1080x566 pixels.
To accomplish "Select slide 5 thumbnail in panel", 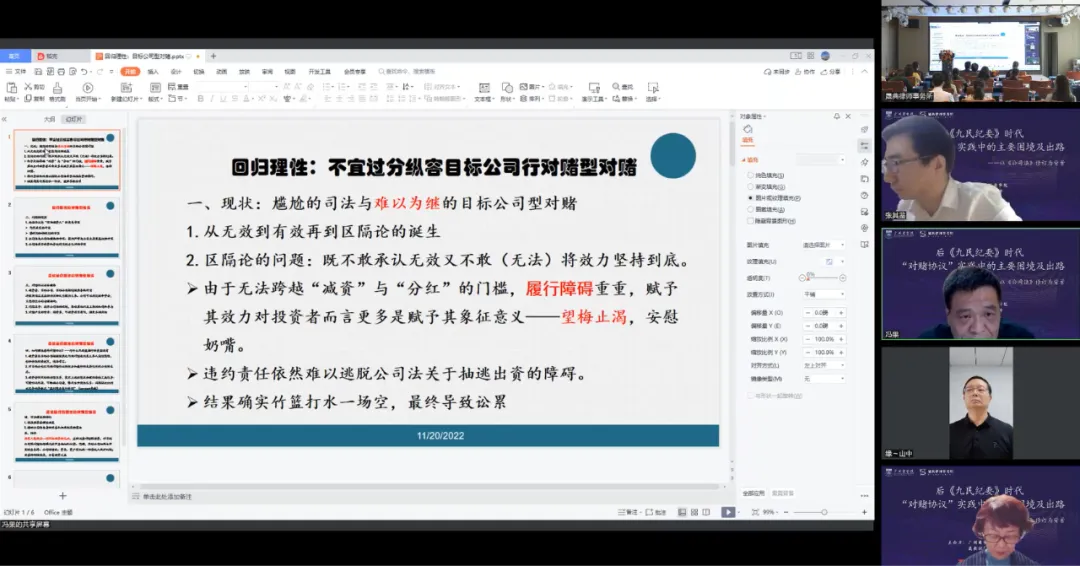I will pos(67,432).
